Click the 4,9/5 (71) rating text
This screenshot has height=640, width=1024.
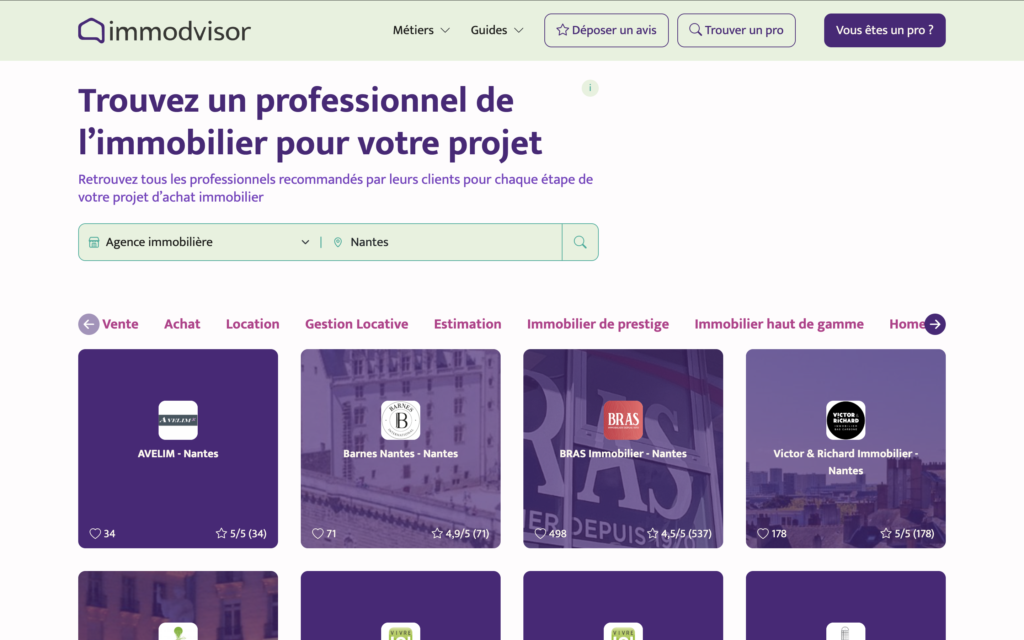(468, 534)
